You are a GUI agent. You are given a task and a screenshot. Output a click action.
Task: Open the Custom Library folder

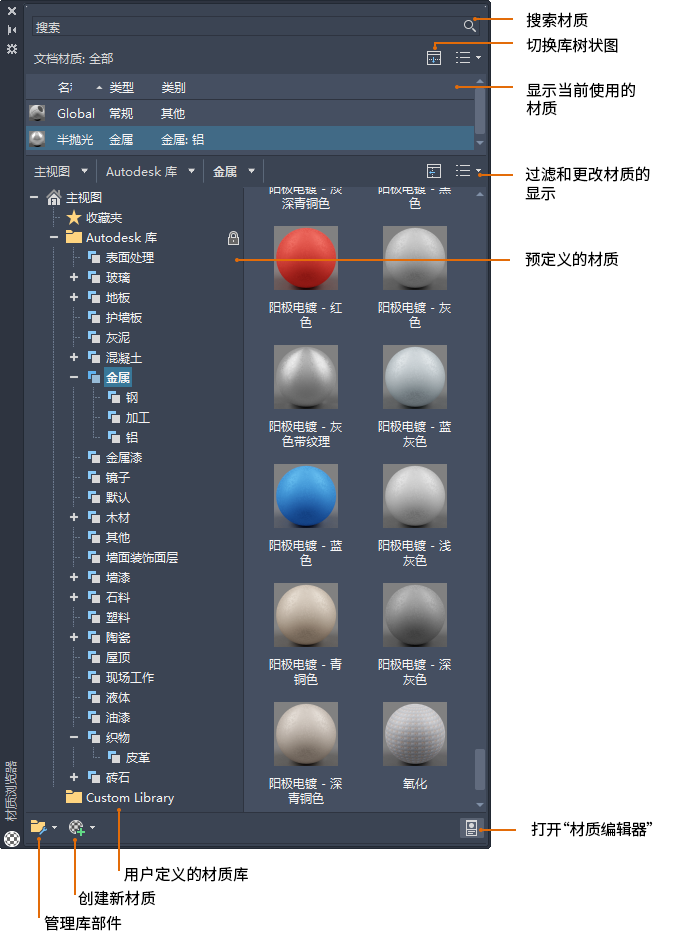(x=120, y=797)
